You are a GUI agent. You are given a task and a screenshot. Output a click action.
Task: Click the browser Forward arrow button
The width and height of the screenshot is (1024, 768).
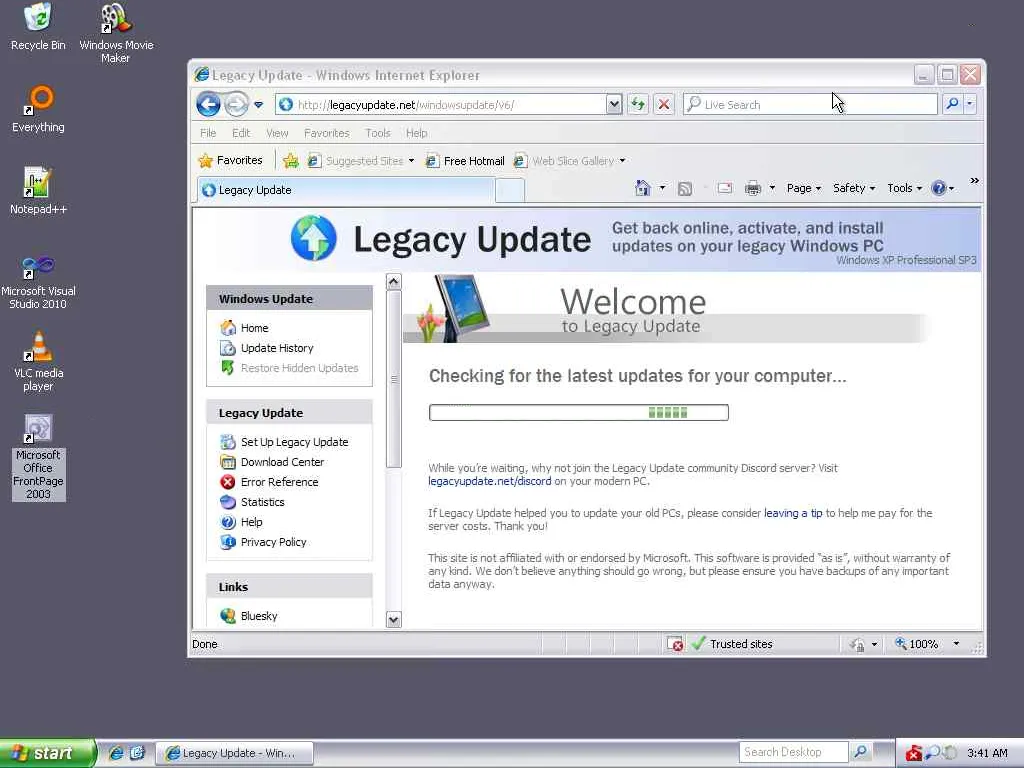(236, 104)
